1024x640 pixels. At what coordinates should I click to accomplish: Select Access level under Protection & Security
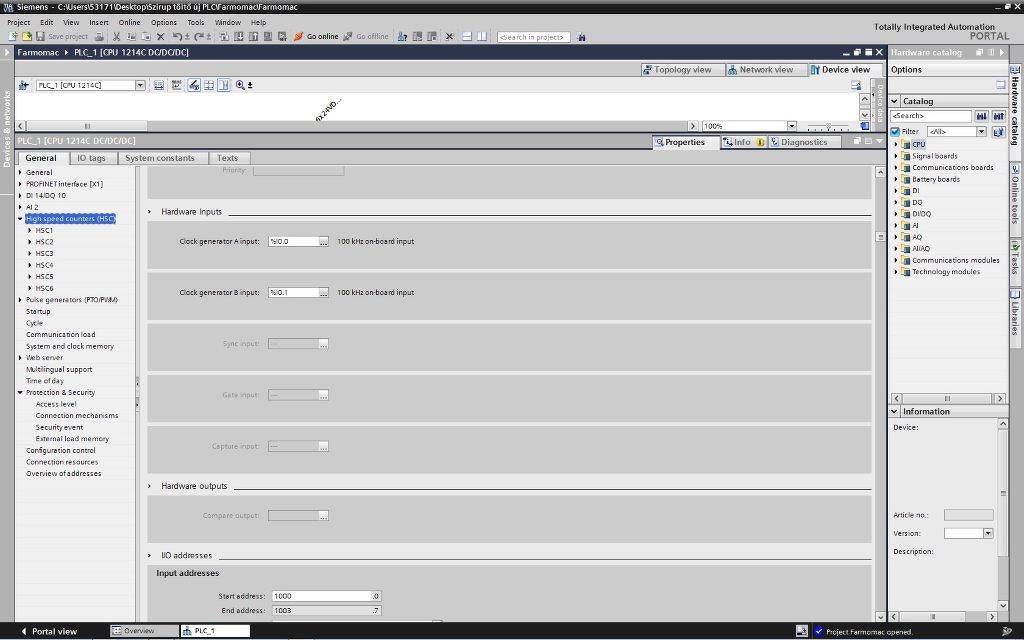(x=56, y=404)
